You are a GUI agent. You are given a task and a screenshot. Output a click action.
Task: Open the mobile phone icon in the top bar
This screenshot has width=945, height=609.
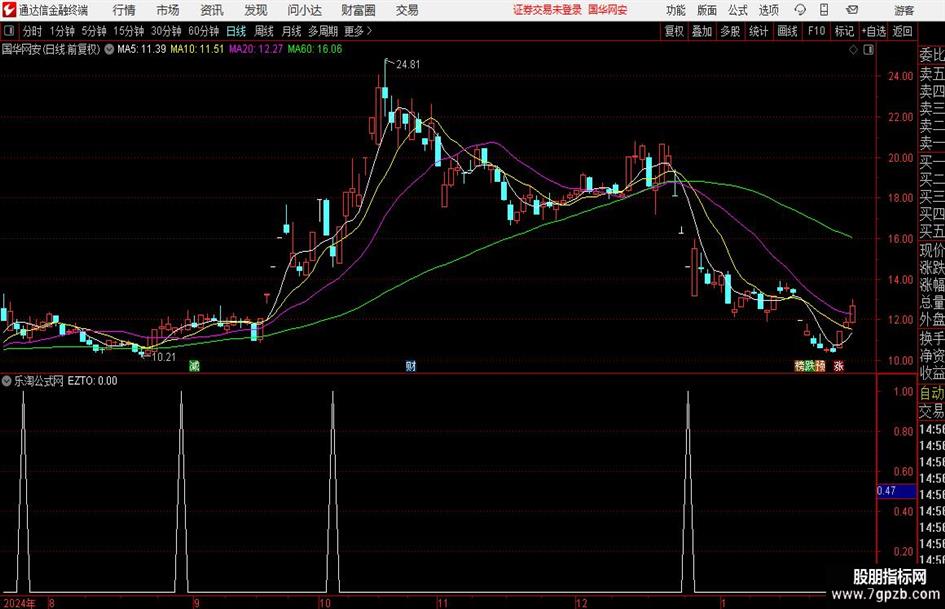pyautogui.click(x=824, y=10)
